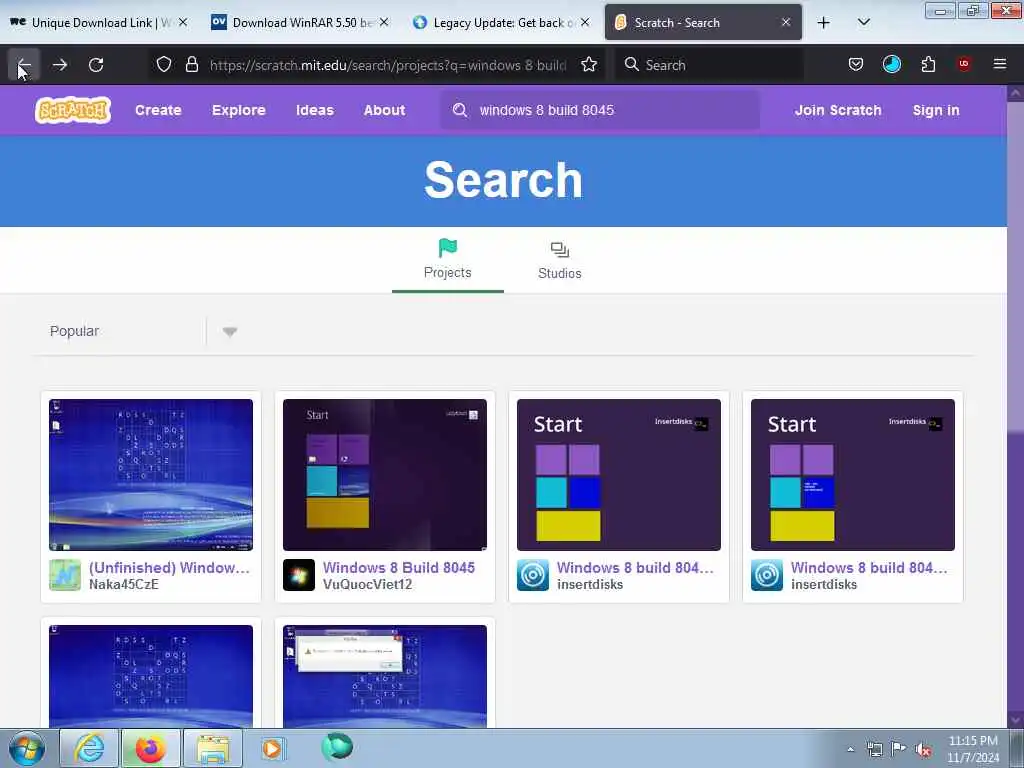This screenshot has width=1024, height=768.
Task: Click the magnifier icon in Scratch search box
Action: tap(460, 110)
